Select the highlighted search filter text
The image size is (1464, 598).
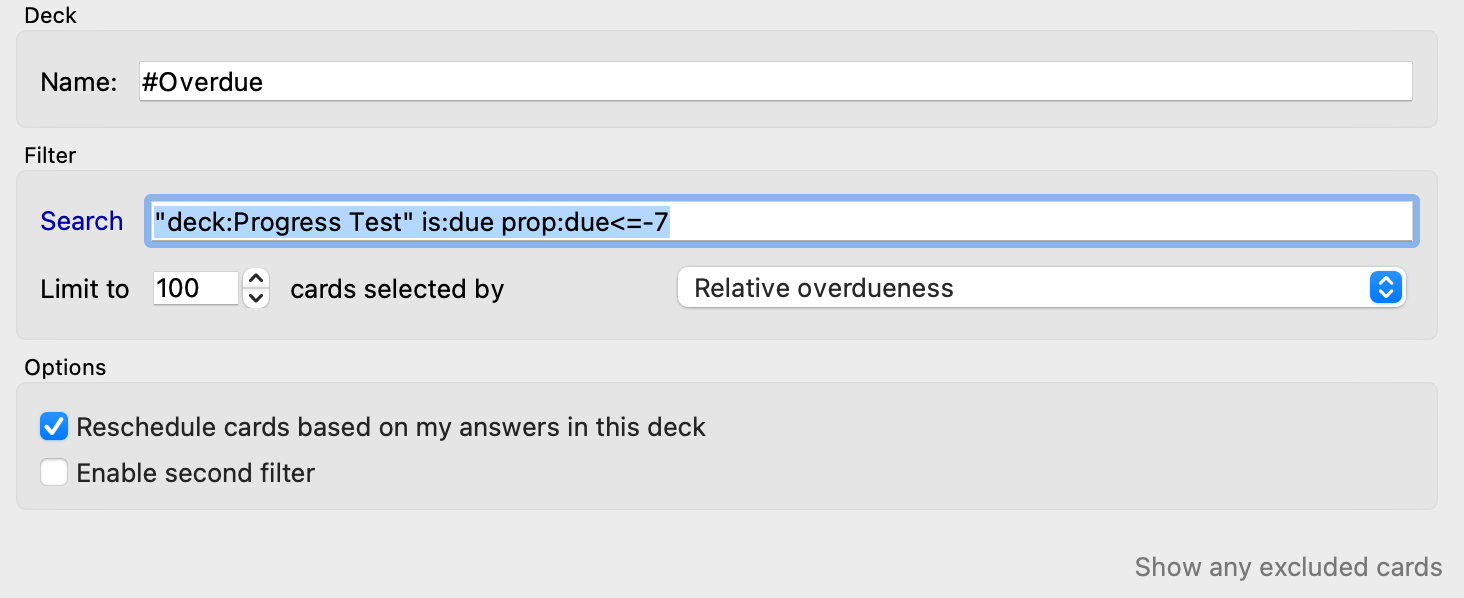(x=410, y=221)
